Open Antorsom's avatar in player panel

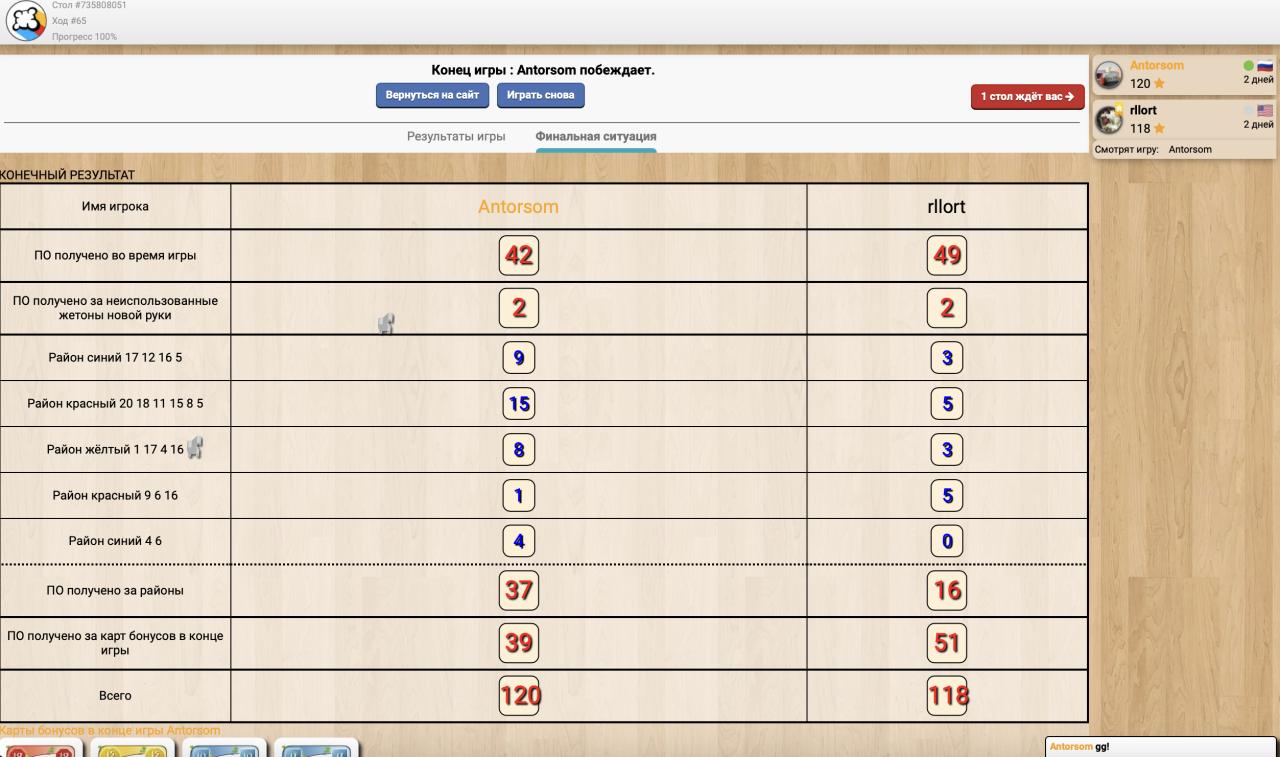pos(1108,76)
